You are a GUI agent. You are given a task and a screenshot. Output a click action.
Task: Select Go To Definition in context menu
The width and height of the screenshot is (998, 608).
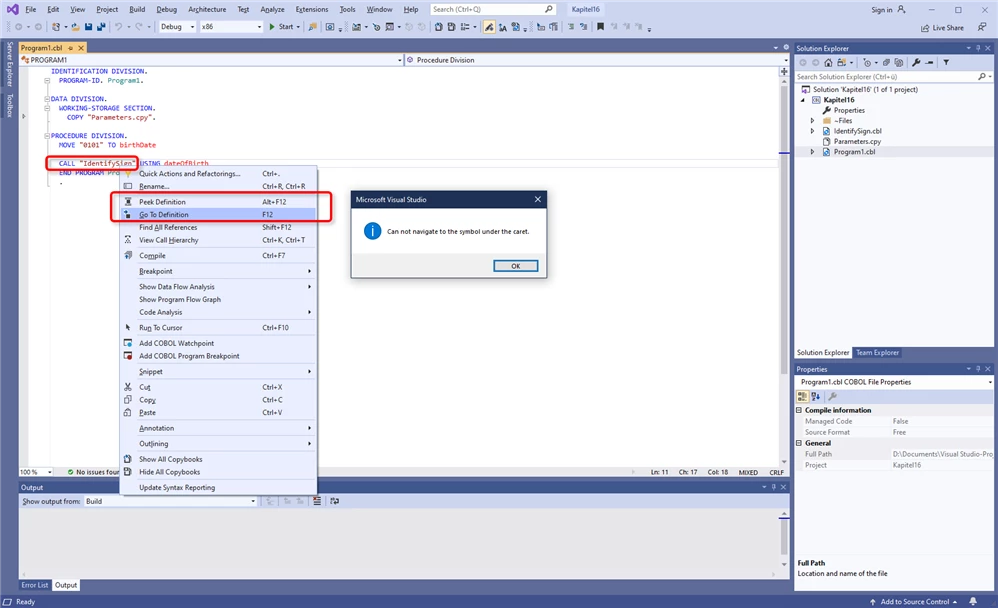(x=218, y=215)
